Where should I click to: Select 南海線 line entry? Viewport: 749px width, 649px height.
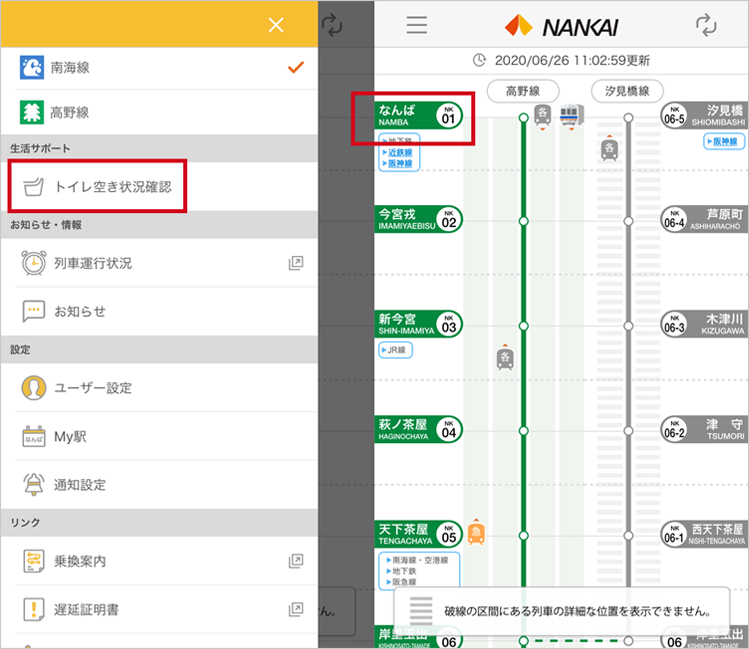[x=159, y=68]
